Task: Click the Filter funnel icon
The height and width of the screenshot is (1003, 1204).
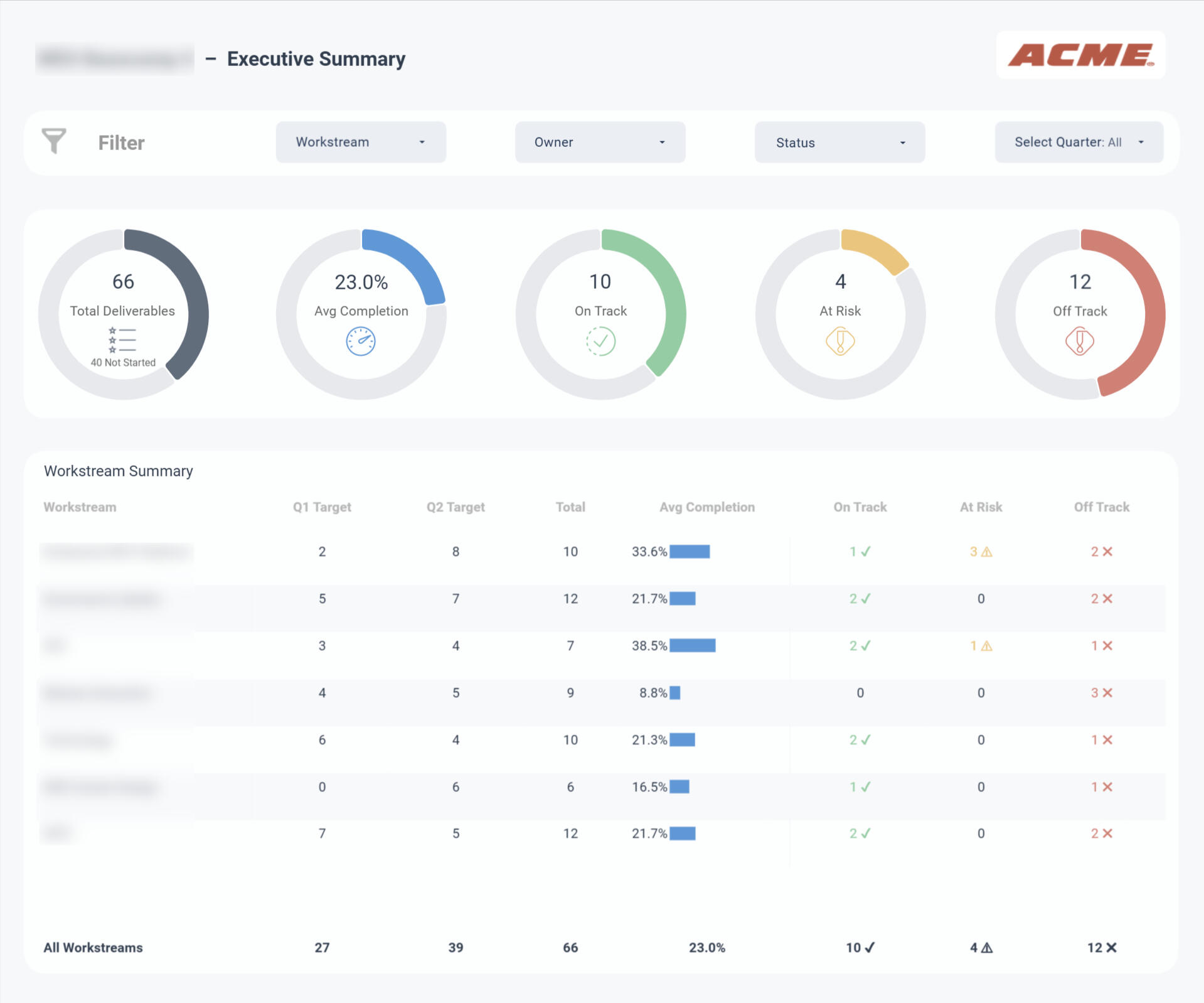Action: pyautogui.click(x=54, y=141)
